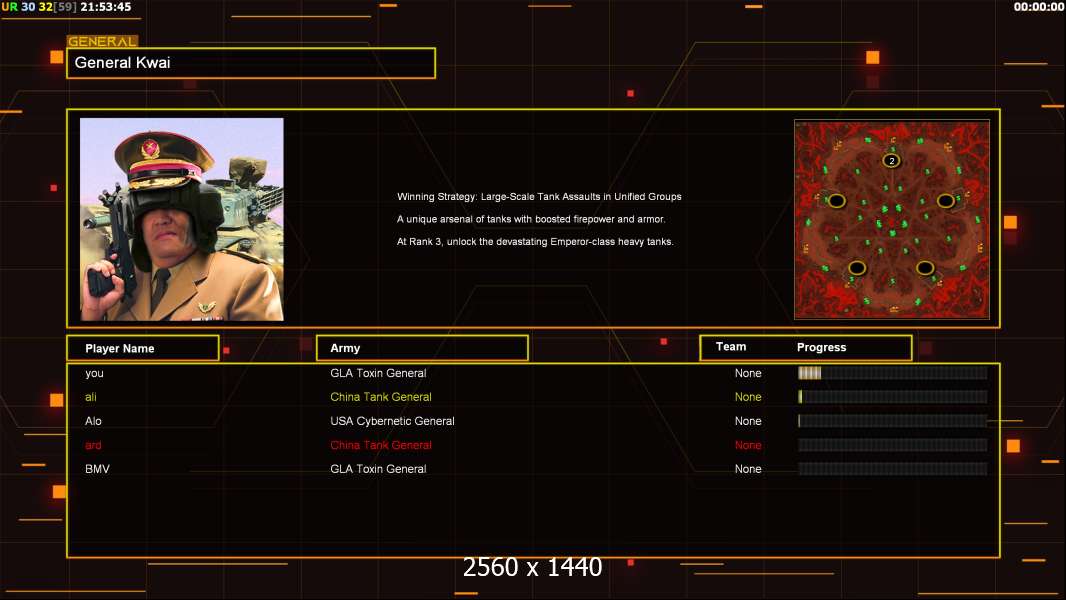This screenshot has height=600, width=1066.
Task: Click loading progress bar for 'Alo'
Action: [x=893, y=421]
